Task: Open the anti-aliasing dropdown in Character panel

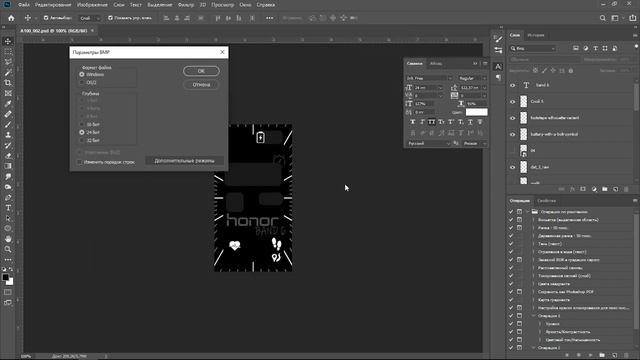Action: pyautogui.click(x=475, y=144)
